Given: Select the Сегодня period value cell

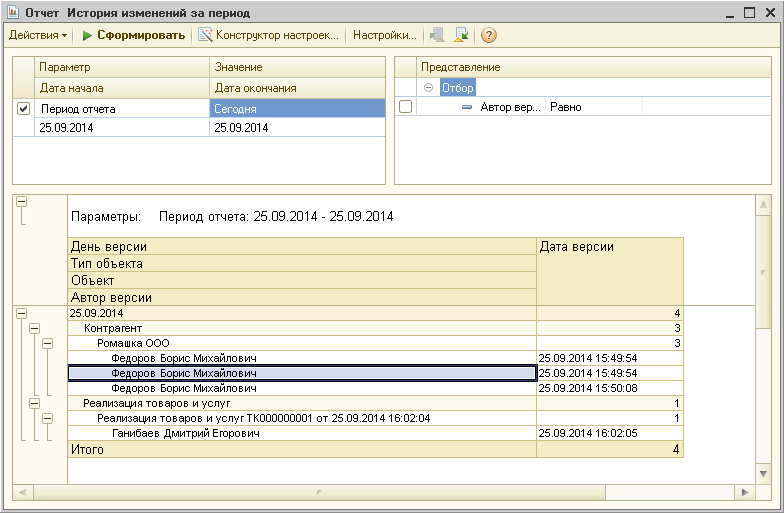Looking at the screenshot, I should 297,108.
